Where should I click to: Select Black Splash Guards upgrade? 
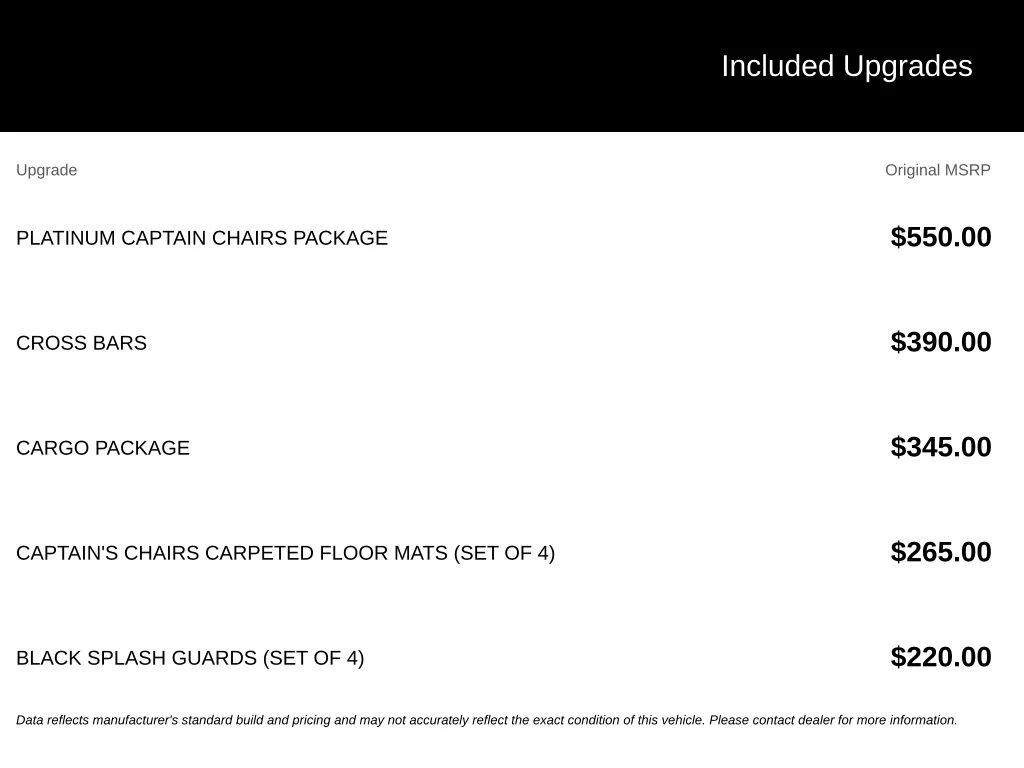click(190, 658)
